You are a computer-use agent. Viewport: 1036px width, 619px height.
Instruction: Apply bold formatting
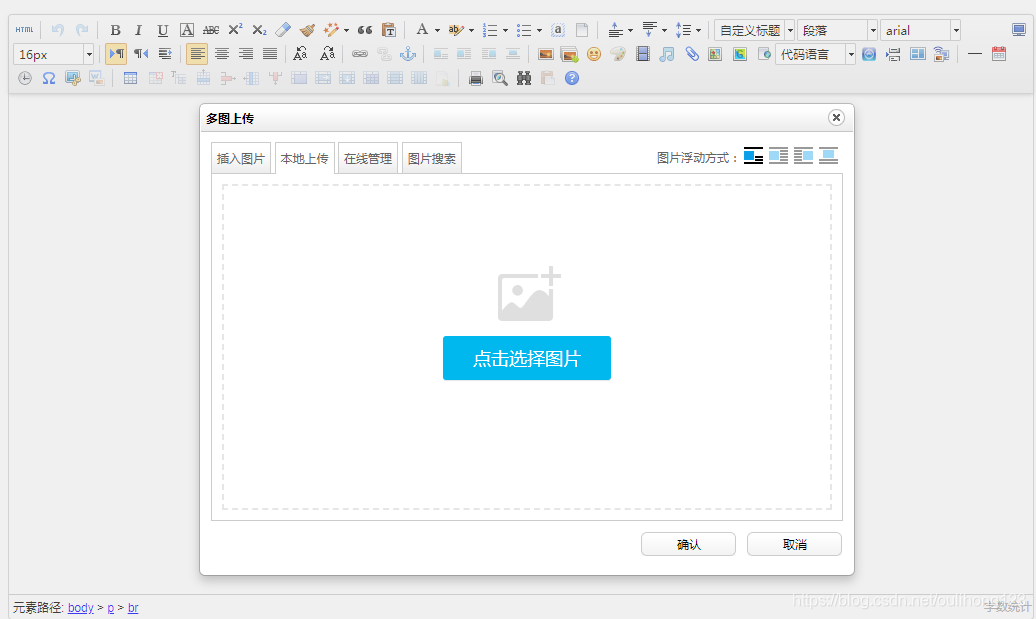pos(115,30)
